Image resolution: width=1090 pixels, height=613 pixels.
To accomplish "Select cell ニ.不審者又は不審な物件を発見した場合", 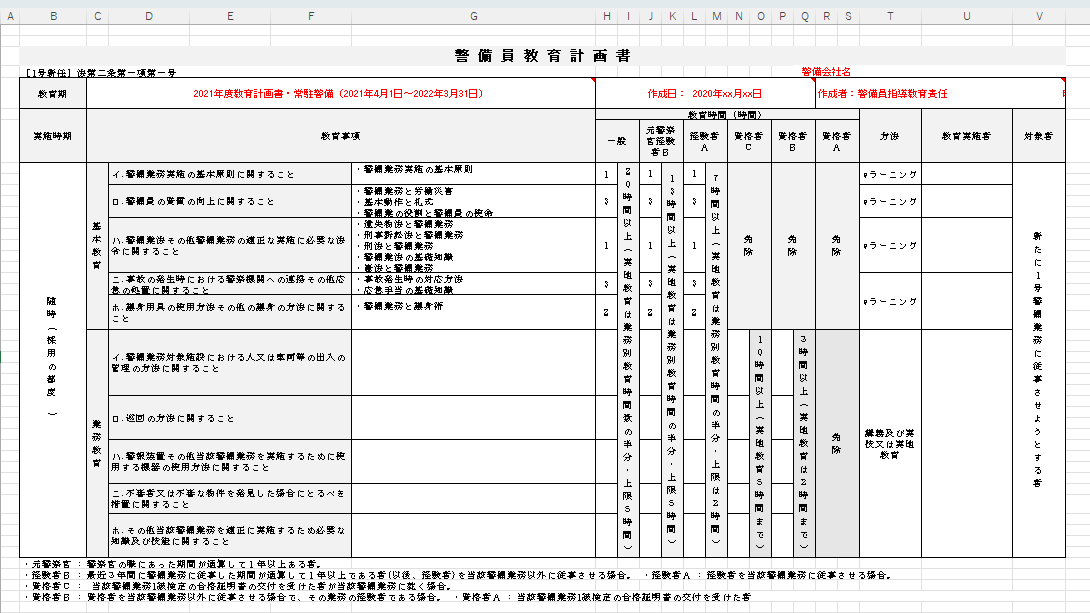I will (230, 498).
